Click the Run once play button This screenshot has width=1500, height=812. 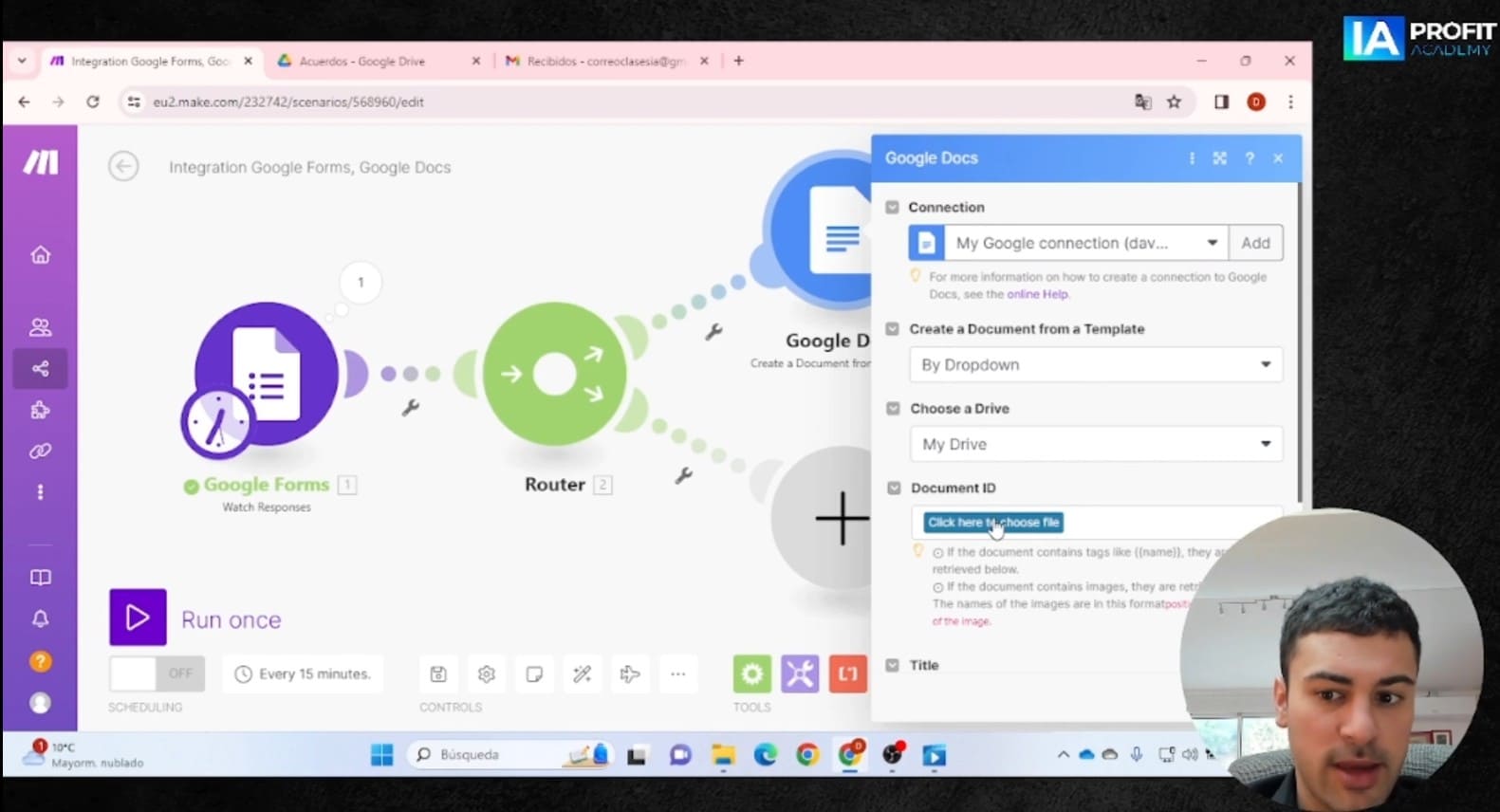(138, 618)
